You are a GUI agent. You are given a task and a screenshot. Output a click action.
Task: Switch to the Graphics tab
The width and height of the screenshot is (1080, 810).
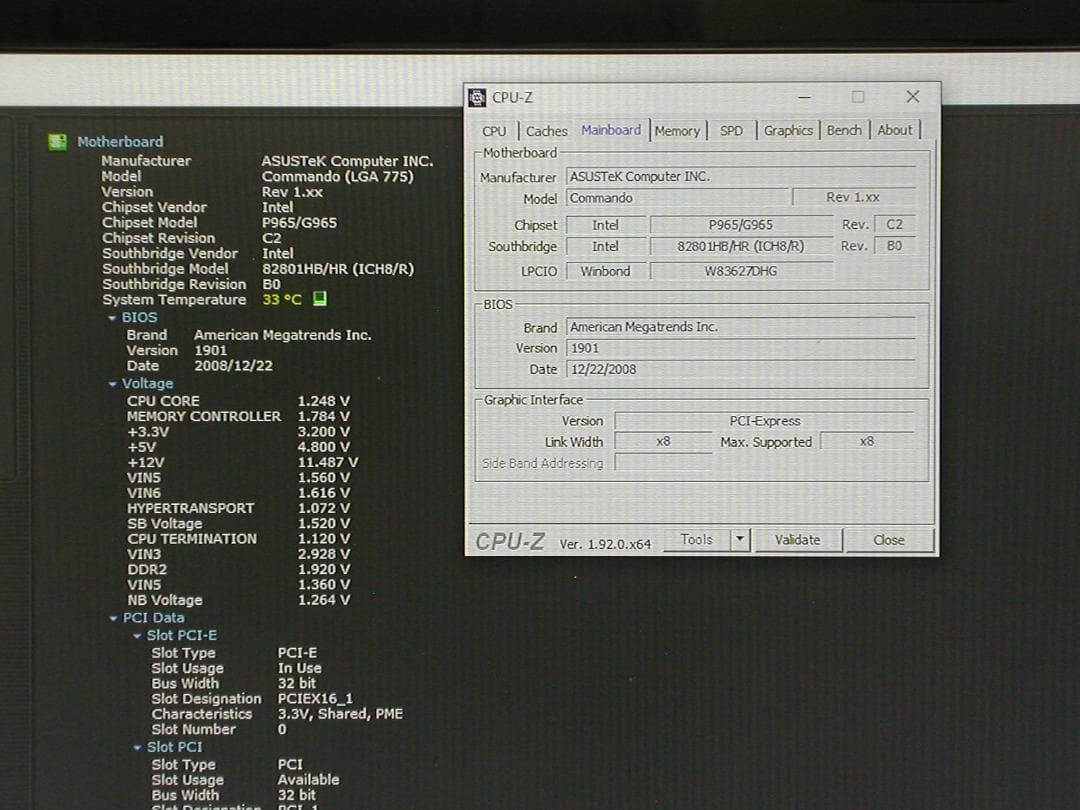[789, 130]
